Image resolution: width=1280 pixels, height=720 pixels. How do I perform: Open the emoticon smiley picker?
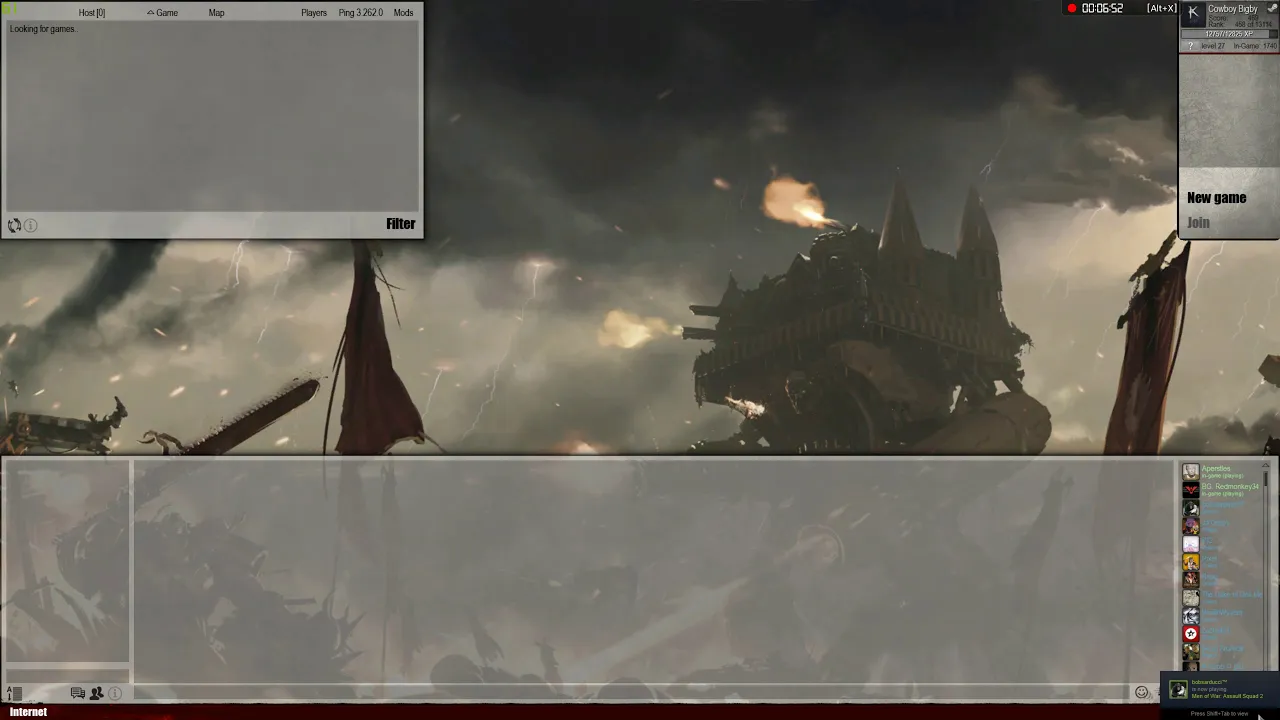pyautogui.click(x=1142, y=692)
